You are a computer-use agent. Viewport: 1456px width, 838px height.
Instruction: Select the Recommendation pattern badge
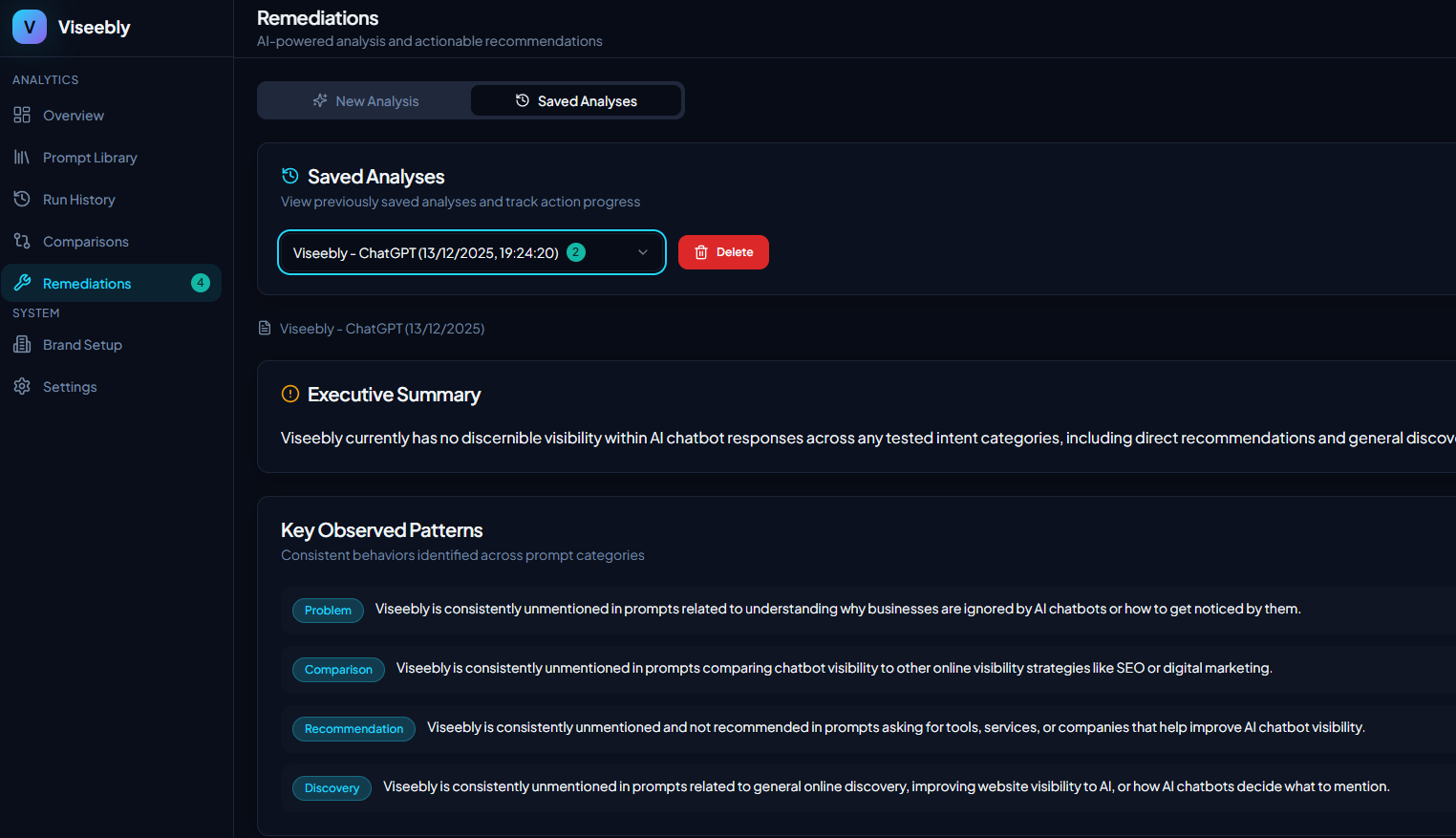[353, 728]
